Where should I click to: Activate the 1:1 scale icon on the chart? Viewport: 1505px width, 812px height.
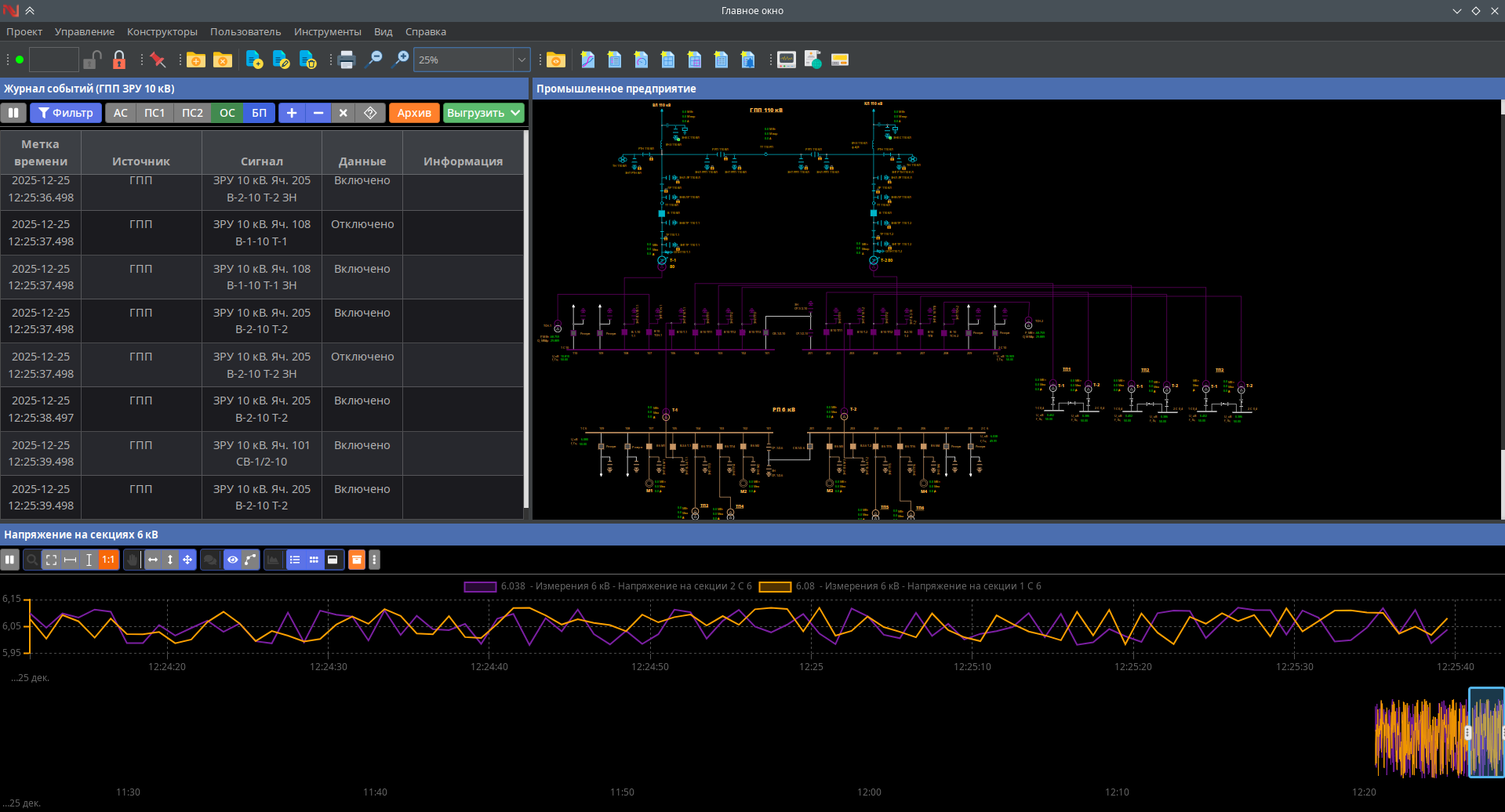(107, 560)
